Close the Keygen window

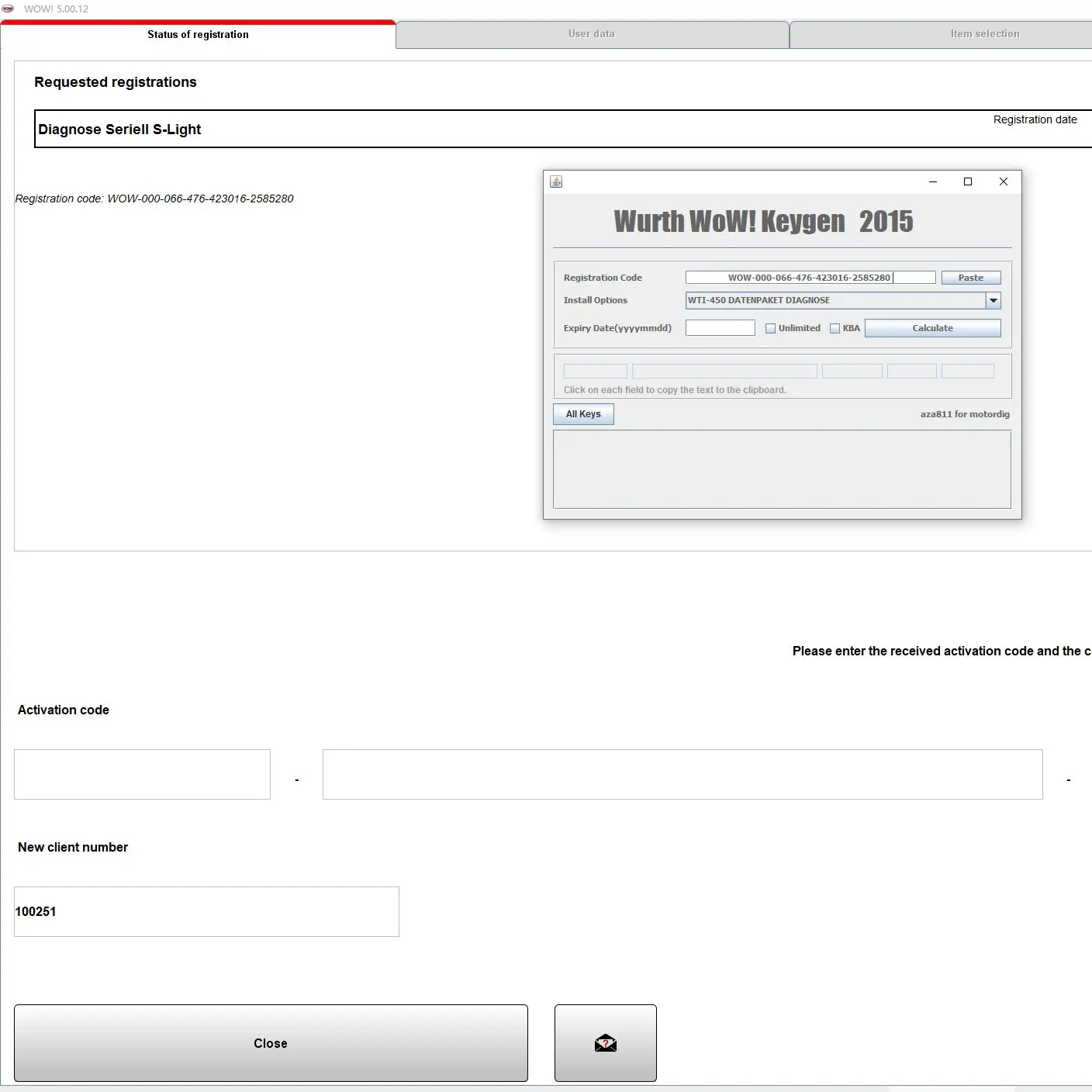1004,181
